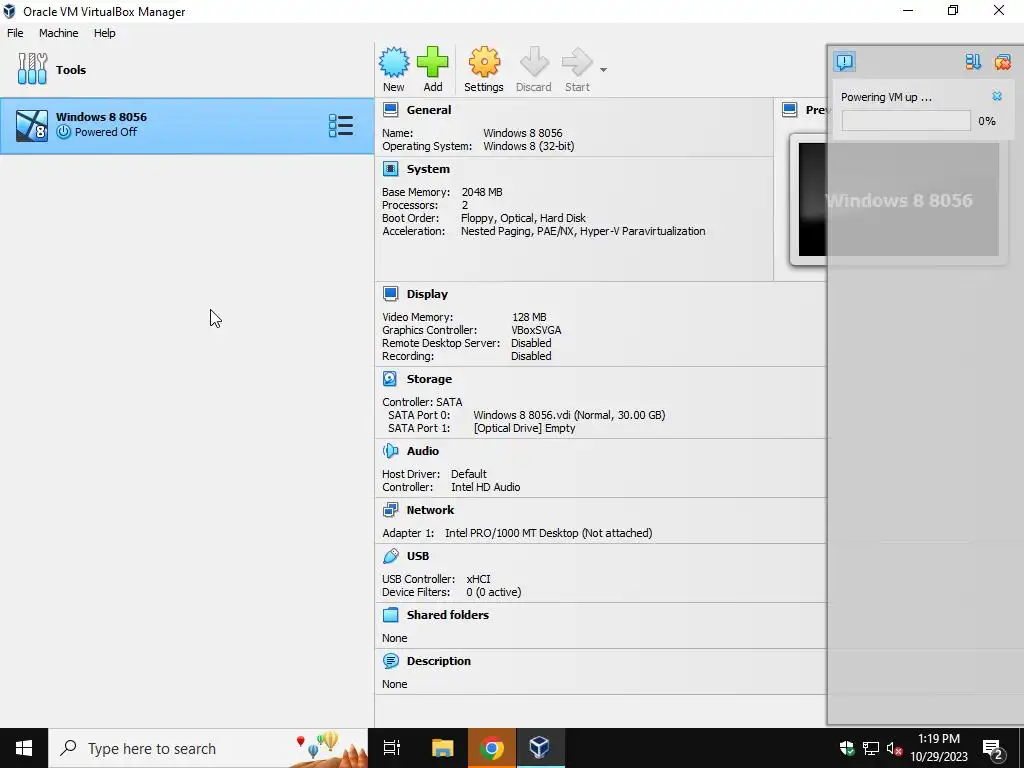The height and width of the screenshot is (768, 1024).
Task: Click the System section header
Action: point(428,169)
